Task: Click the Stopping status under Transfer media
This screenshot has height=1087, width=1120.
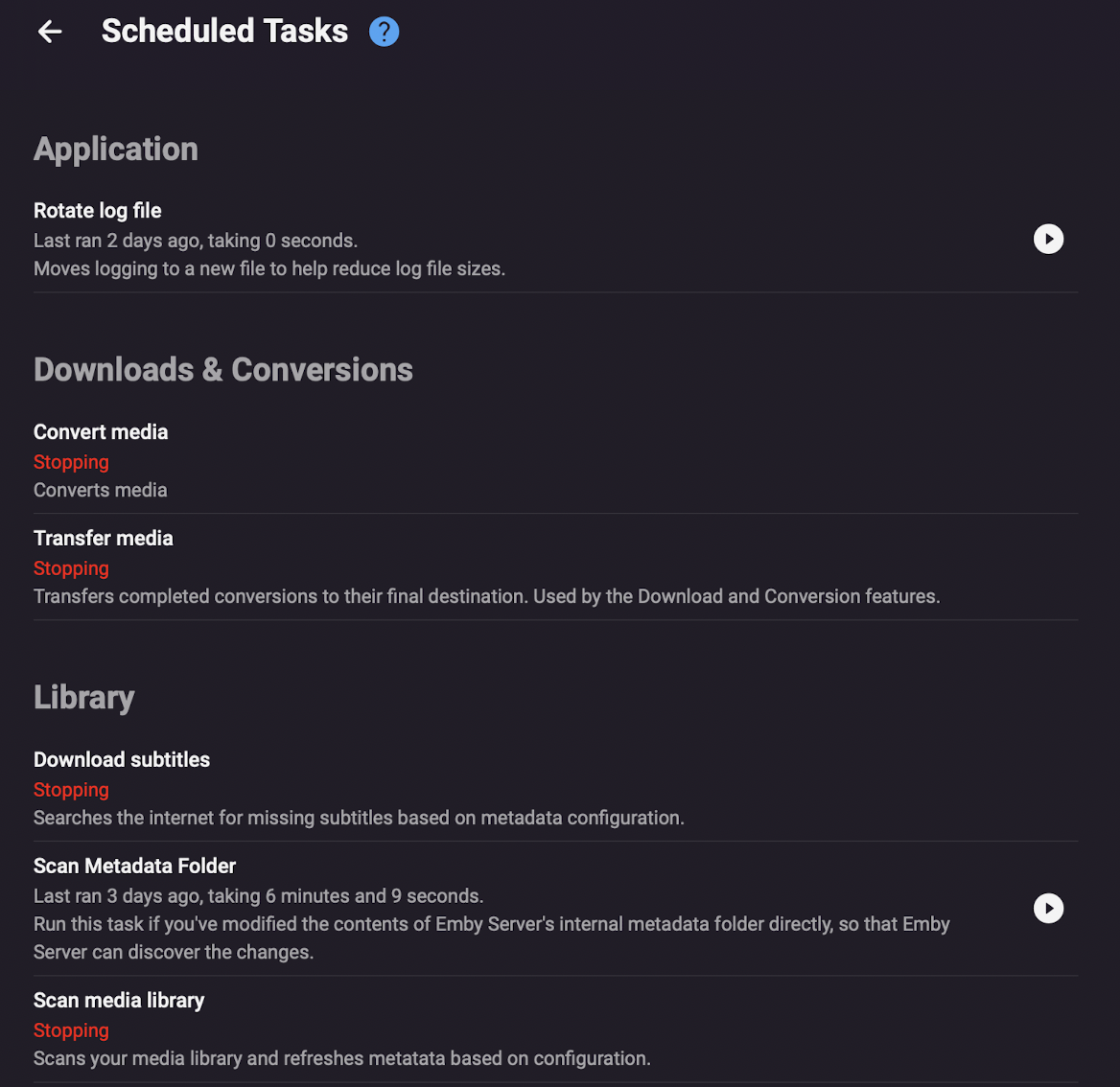Action: (71, 567)
